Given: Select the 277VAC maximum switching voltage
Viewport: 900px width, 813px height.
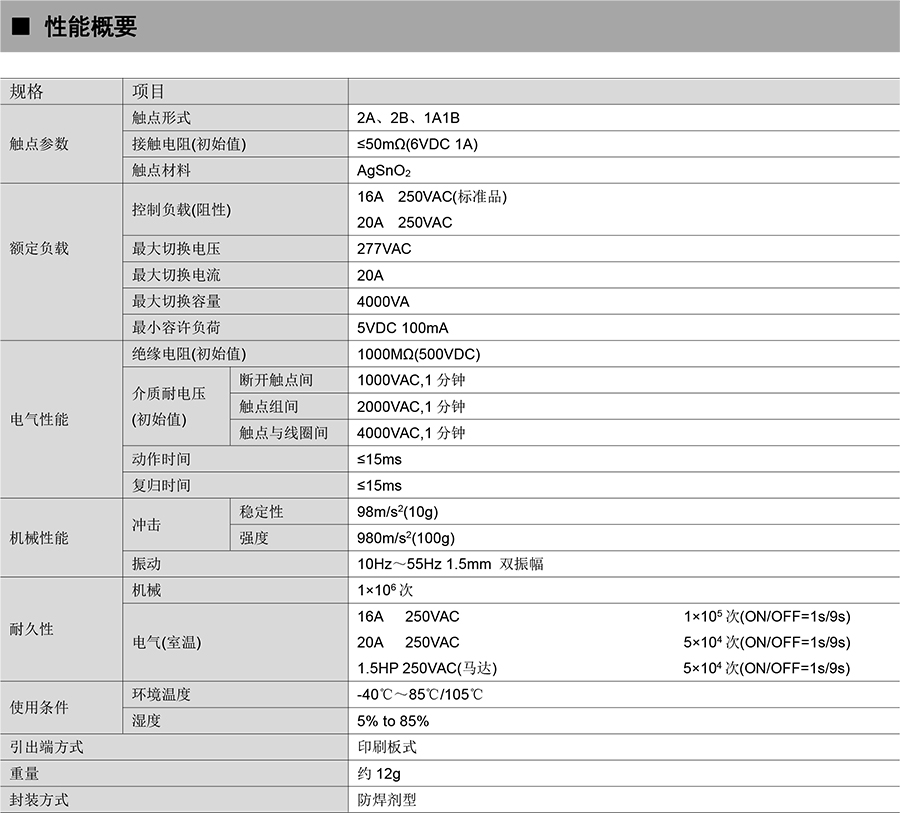Looking at the screenshot, I should coord(384,249).
